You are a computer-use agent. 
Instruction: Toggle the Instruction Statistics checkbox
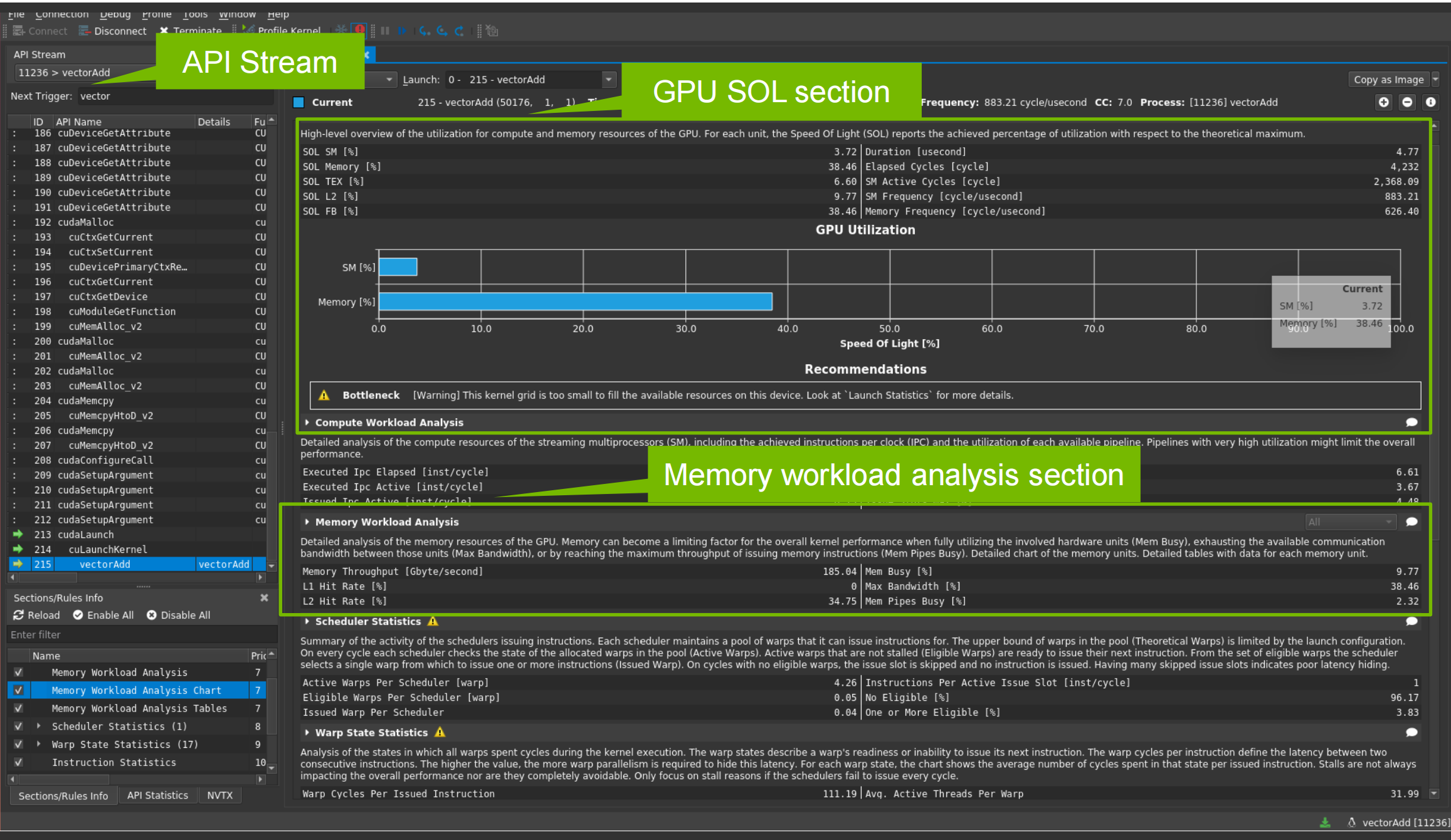[18, 762]
